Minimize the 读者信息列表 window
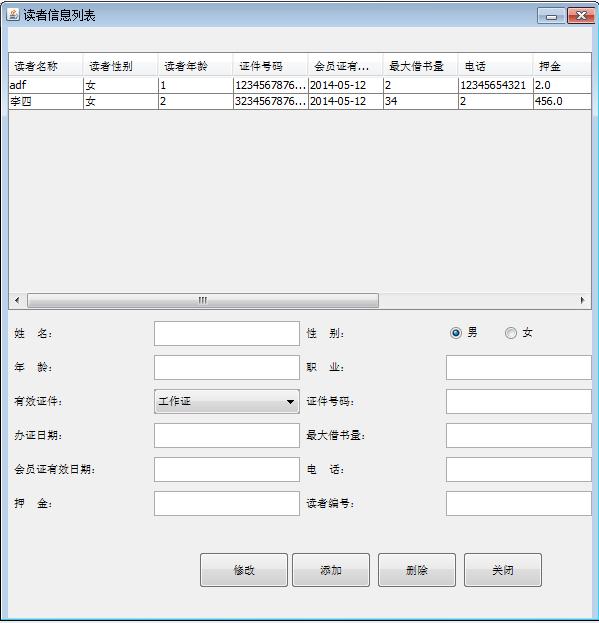The height and width of the screenshot is (623, 599). (x=551, y=16)
